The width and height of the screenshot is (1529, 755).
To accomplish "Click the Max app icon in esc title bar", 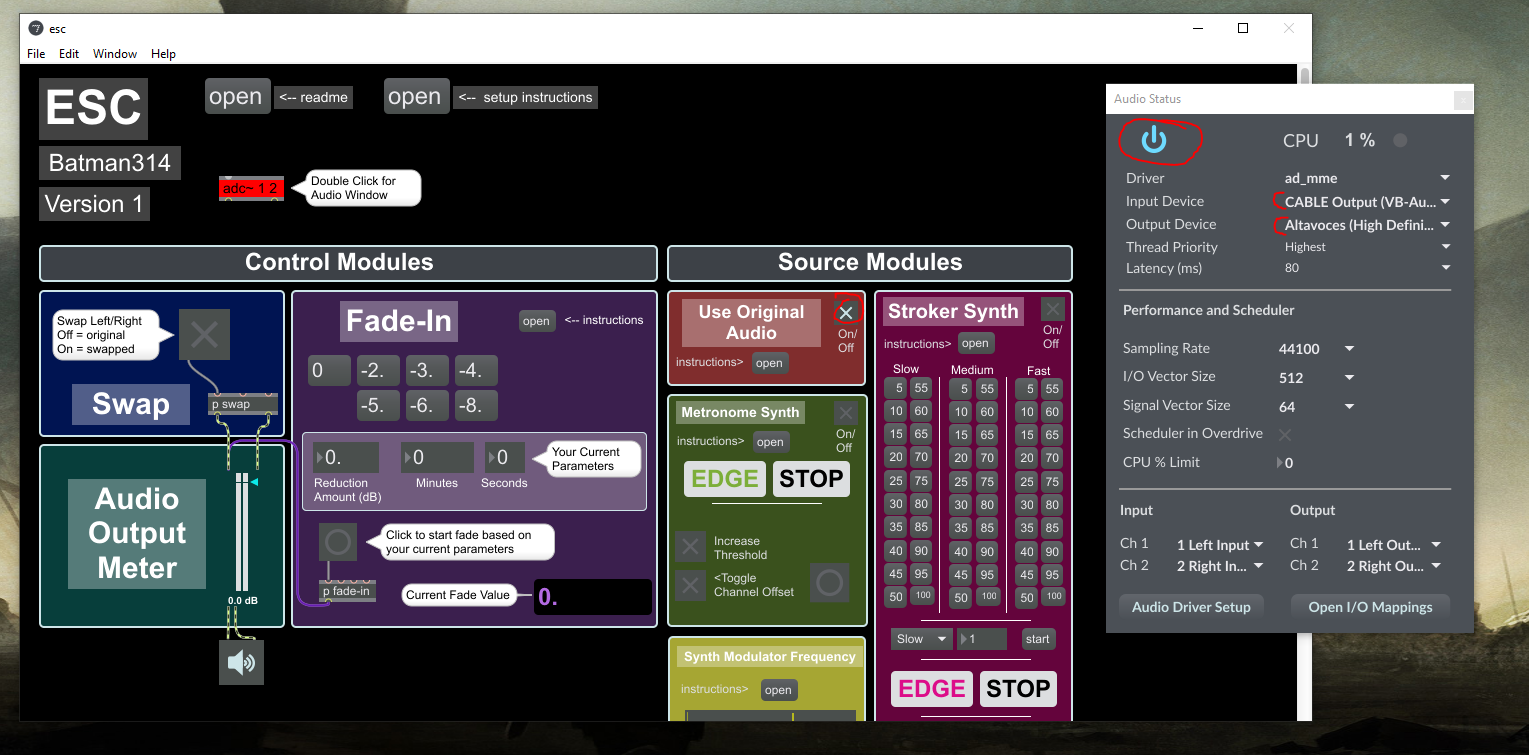I will [x=36, y=28].
